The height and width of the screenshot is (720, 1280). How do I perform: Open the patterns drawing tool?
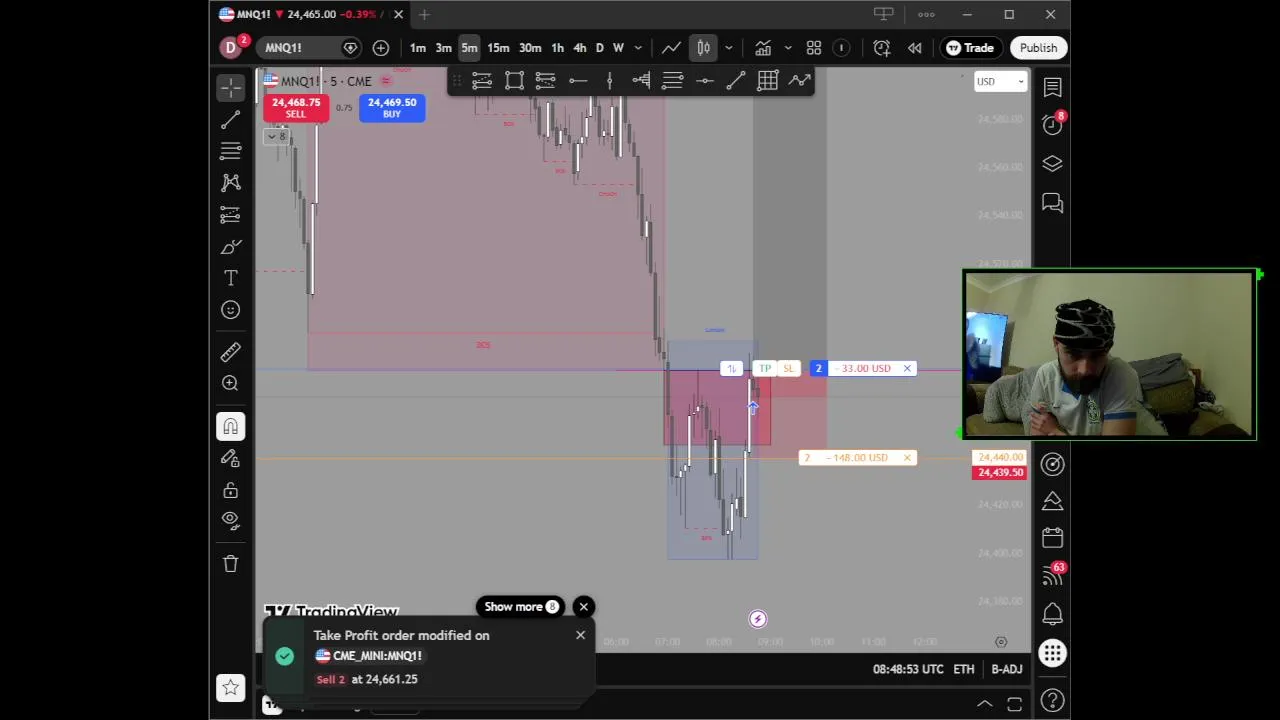point(231,182)
